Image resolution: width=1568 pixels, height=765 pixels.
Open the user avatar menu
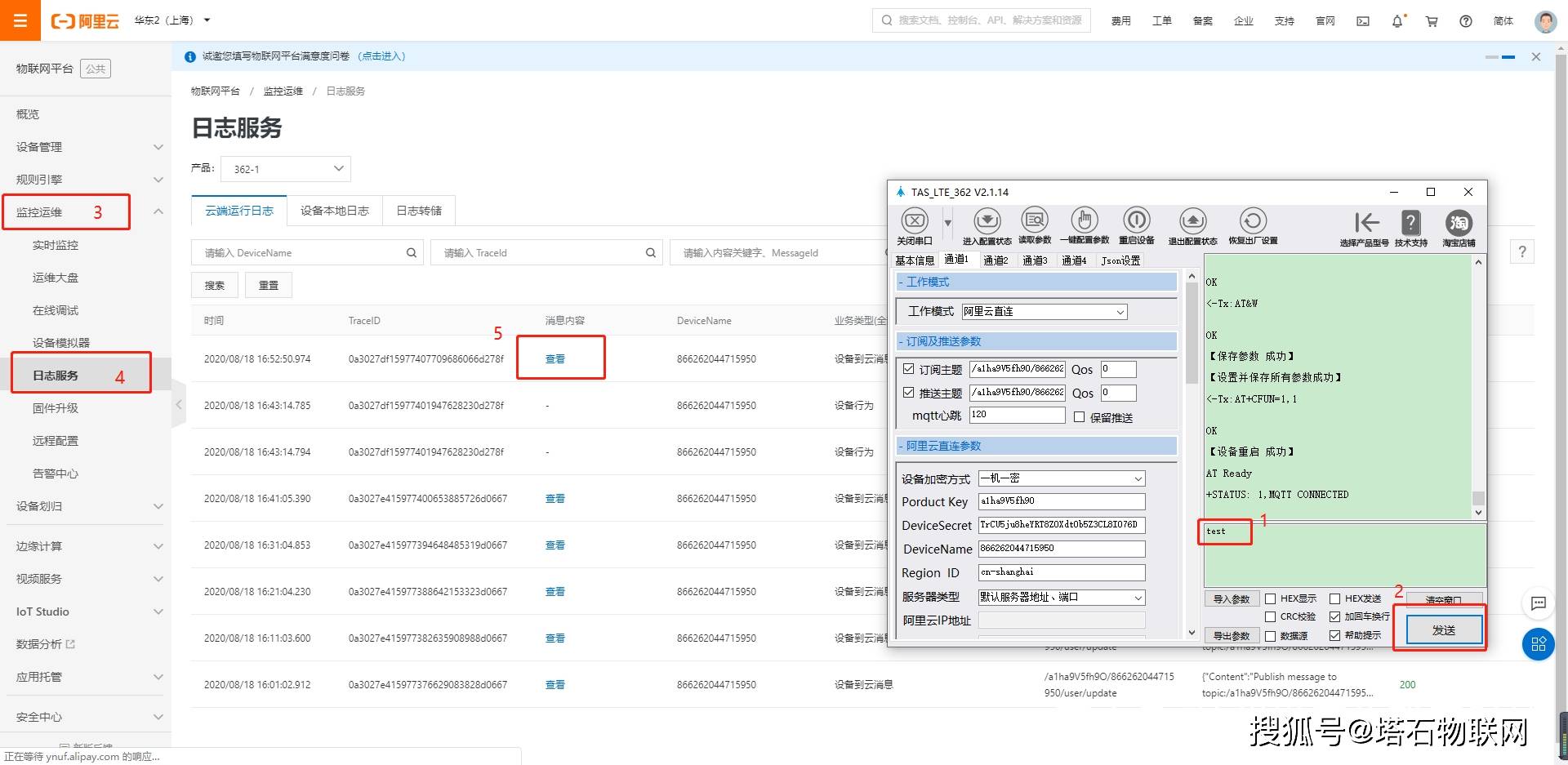click(x=1545, y=21)
